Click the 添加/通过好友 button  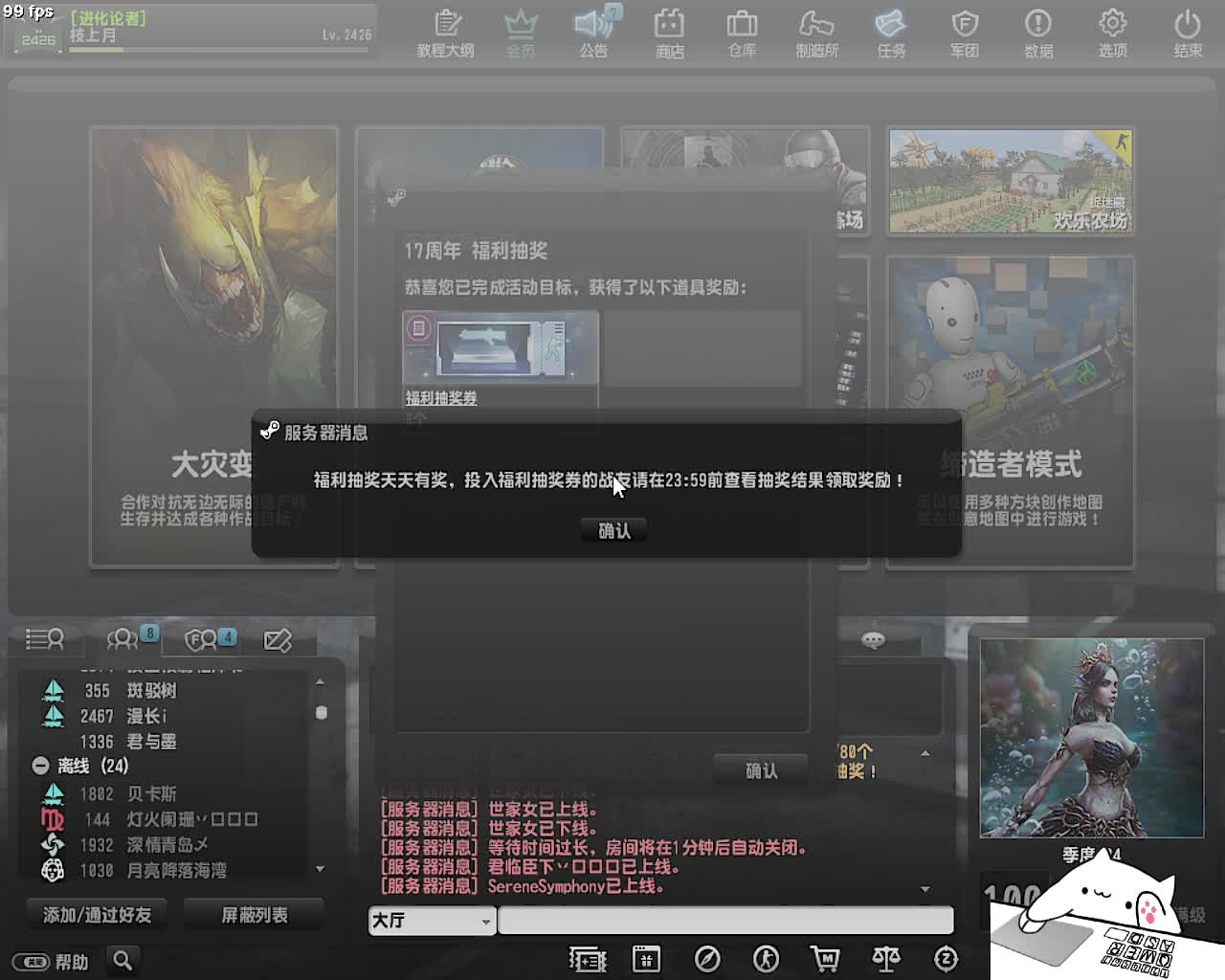97,915
